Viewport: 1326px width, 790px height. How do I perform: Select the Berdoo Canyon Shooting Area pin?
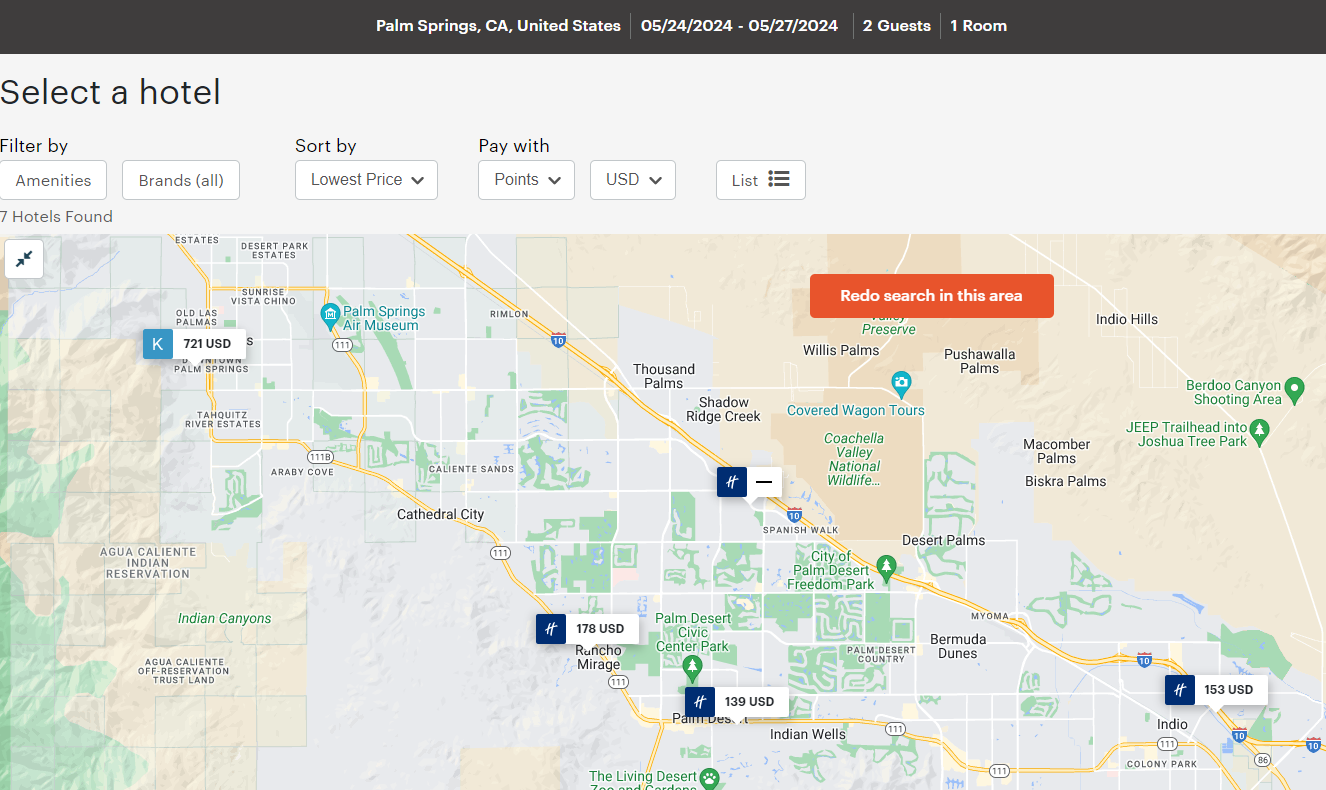coord(1294,390)
